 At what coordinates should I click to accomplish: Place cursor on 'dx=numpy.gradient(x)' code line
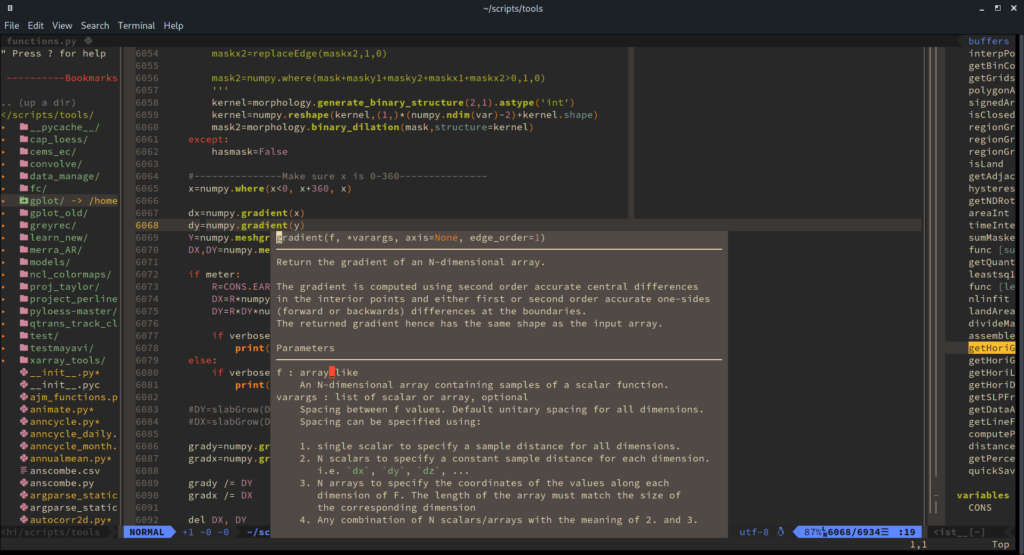pyautogui.click(x=246, y=213)
